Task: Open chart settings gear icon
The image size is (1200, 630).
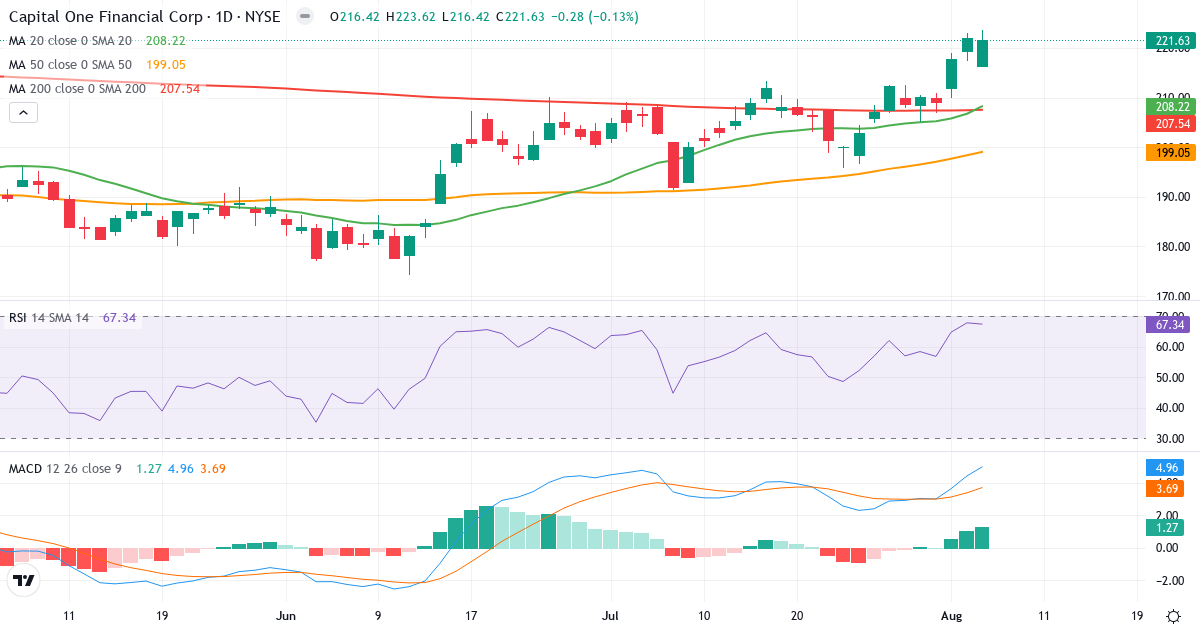Action: pos(1172,616)
